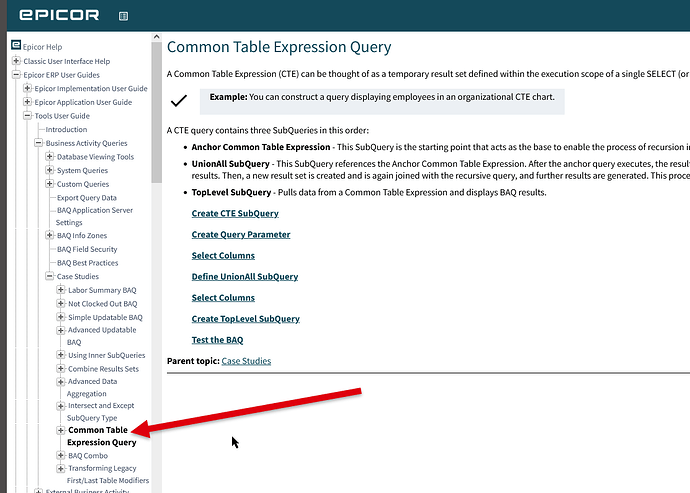Collapse Epicor ERP User Guides node
Screen dimensions: 690x493
tap(16, 74)
